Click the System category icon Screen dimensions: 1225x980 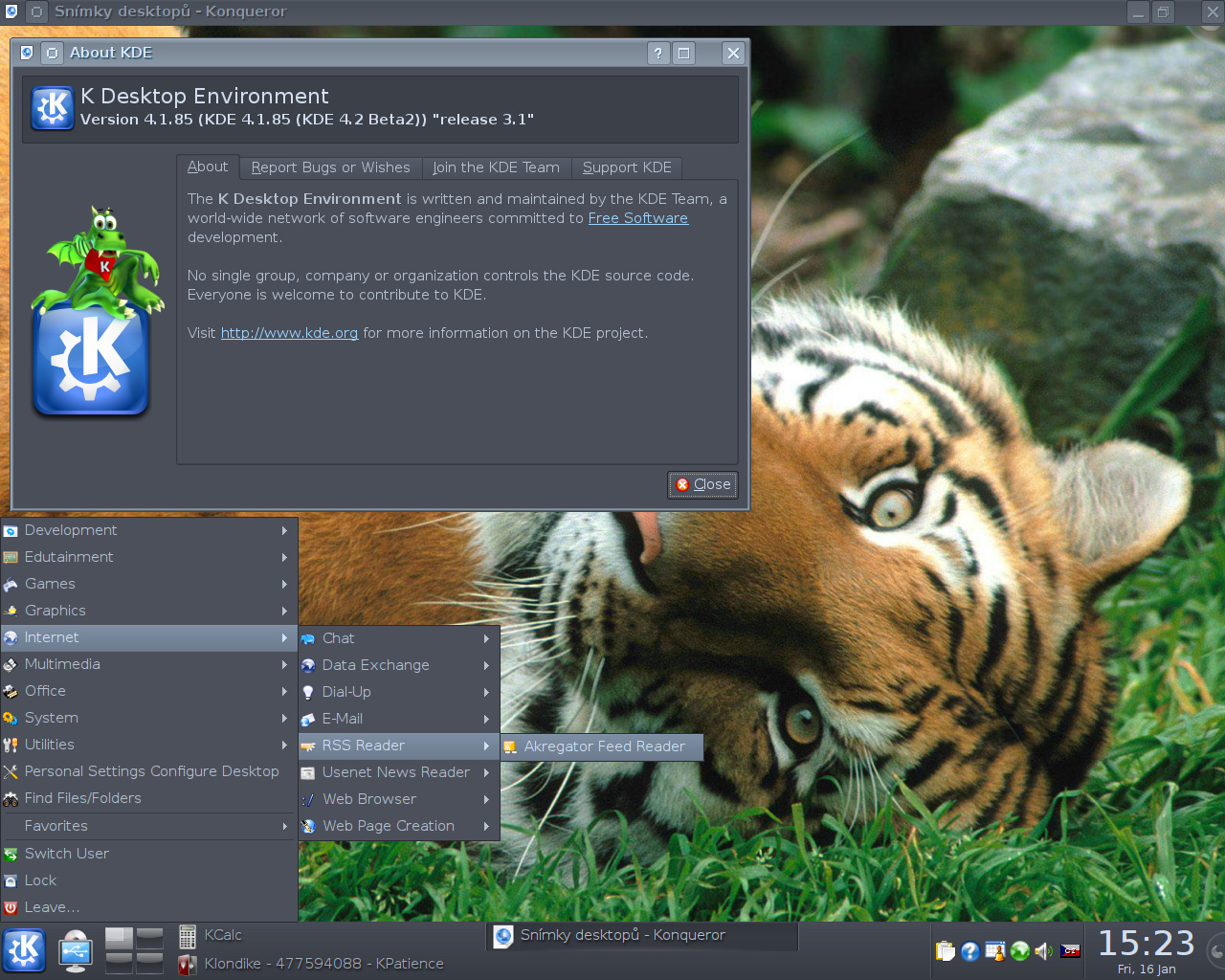point(11,718)
